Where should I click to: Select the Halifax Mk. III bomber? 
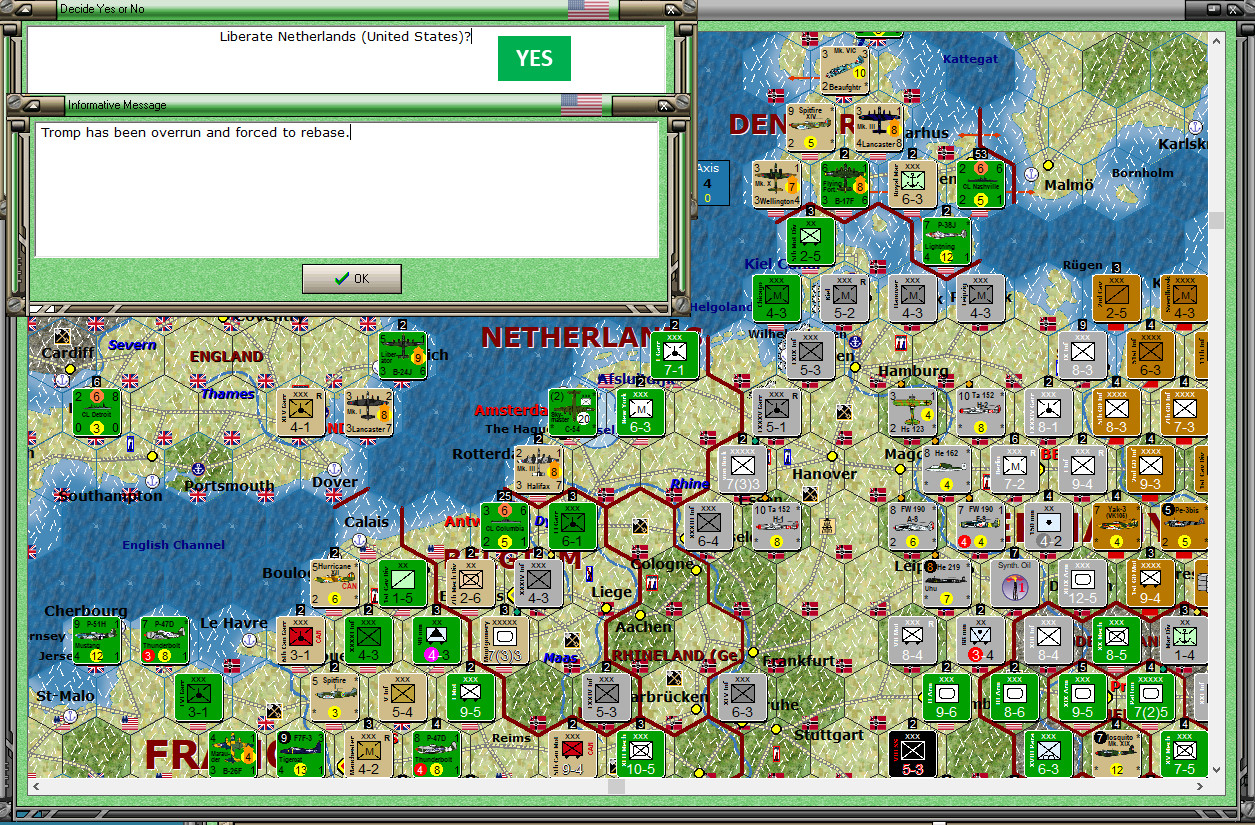tap(539, 469)
